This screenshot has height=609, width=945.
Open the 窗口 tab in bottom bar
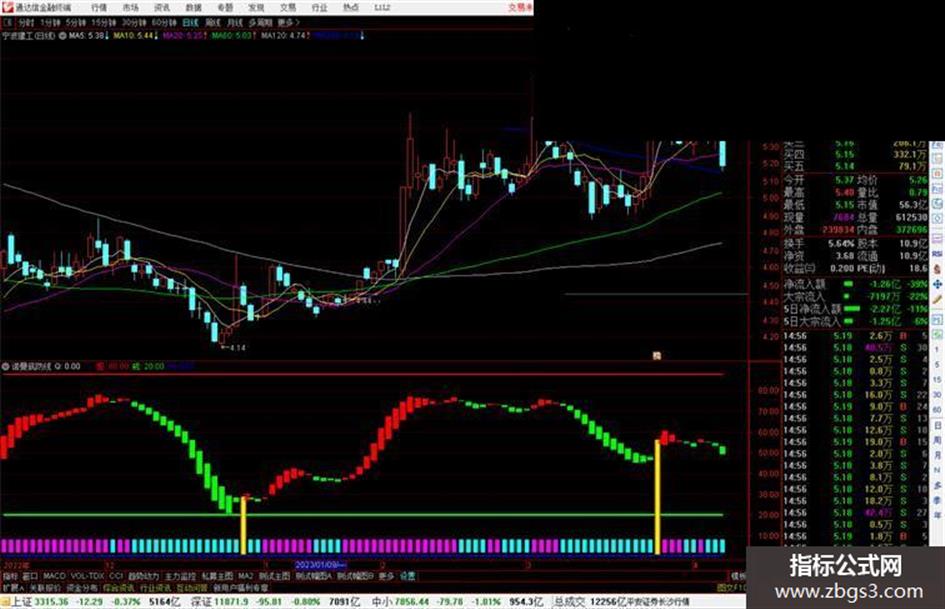click(30, 576)
